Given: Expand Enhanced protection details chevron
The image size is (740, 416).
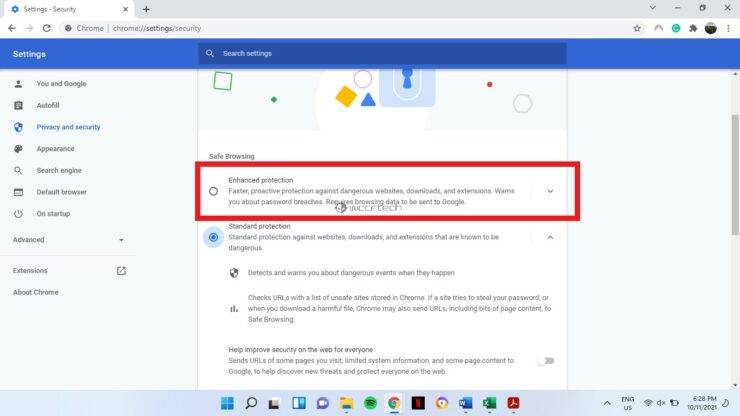Looking at the screenshot, I should 550,191.
